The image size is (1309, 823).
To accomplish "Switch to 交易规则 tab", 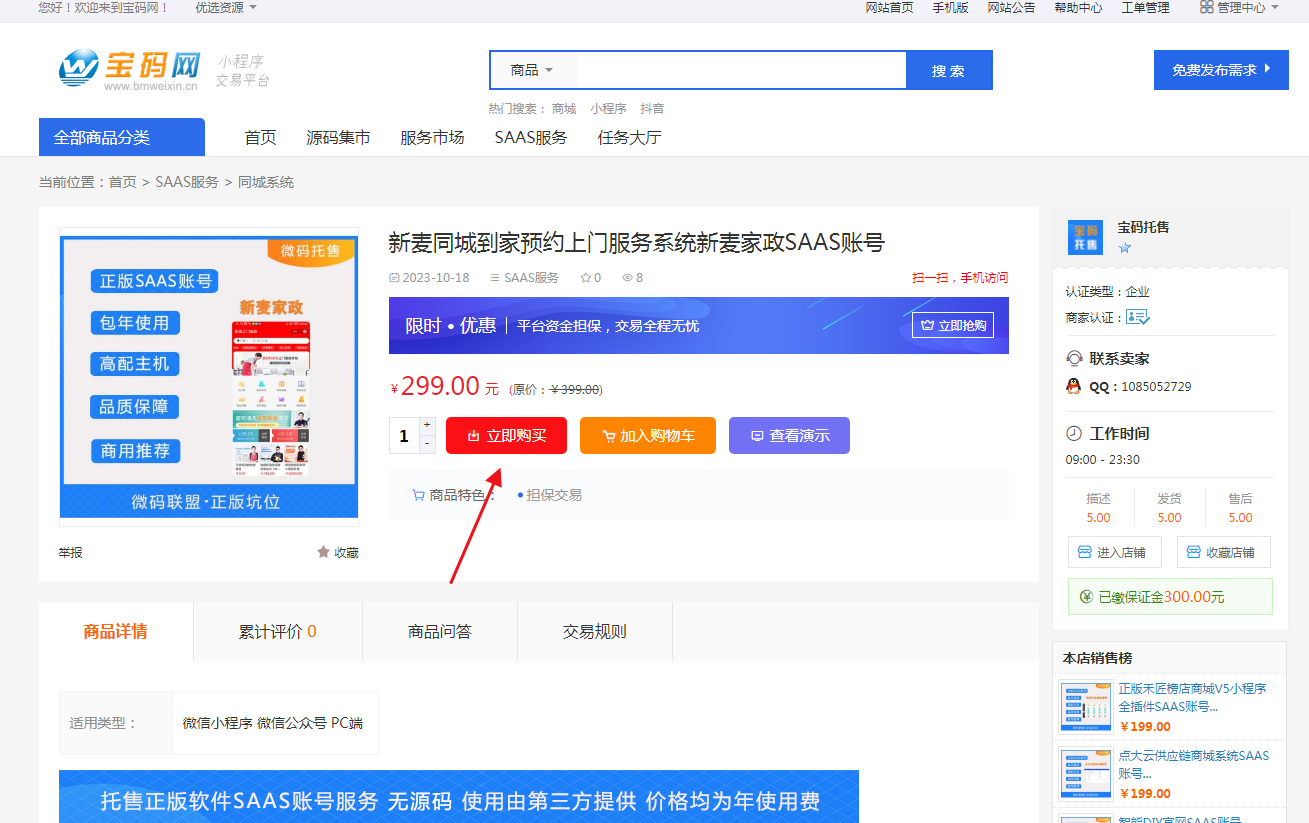I will [x=595, y=631].
